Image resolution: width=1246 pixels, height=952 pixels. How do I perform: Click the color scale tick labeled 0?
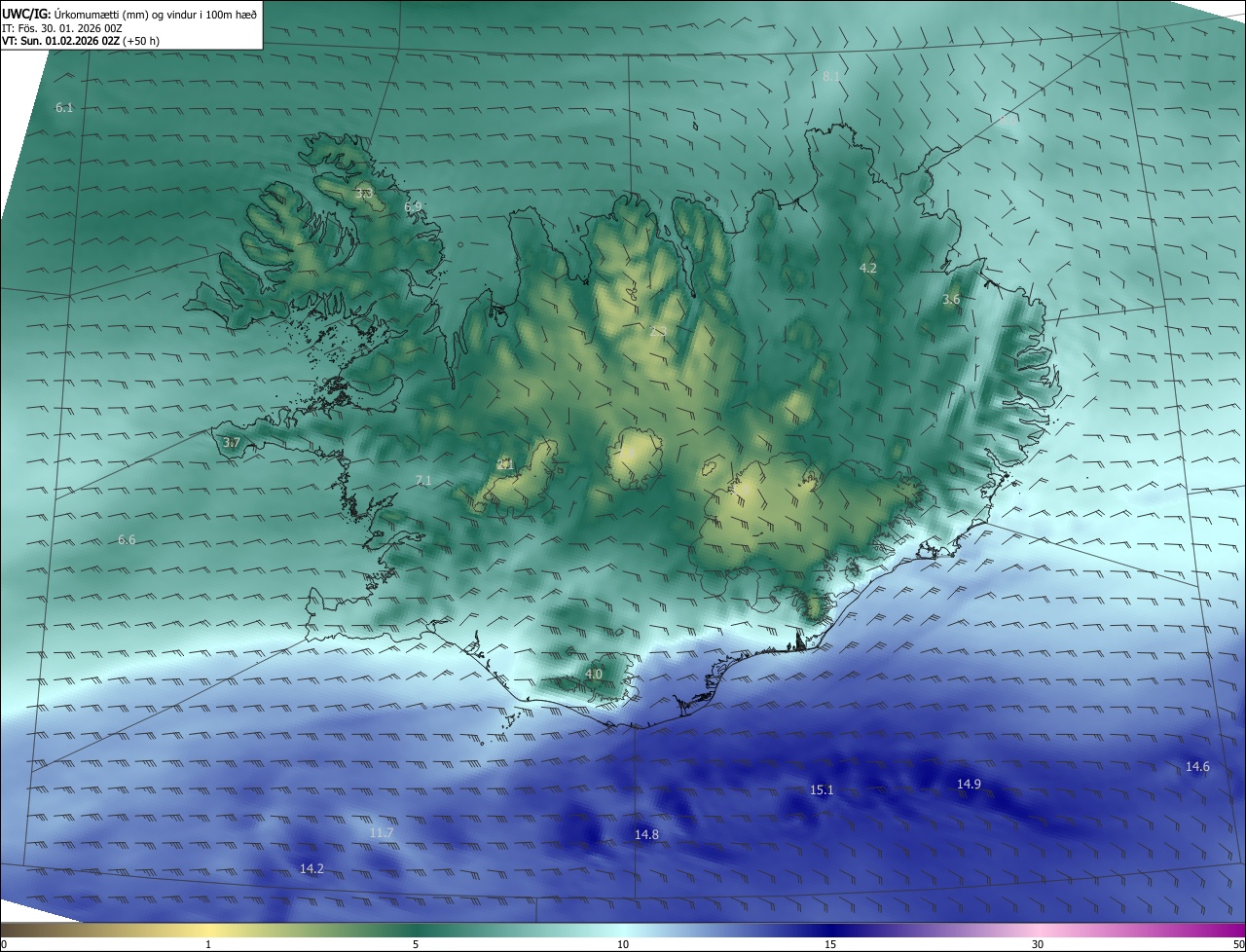pos(3,944)
